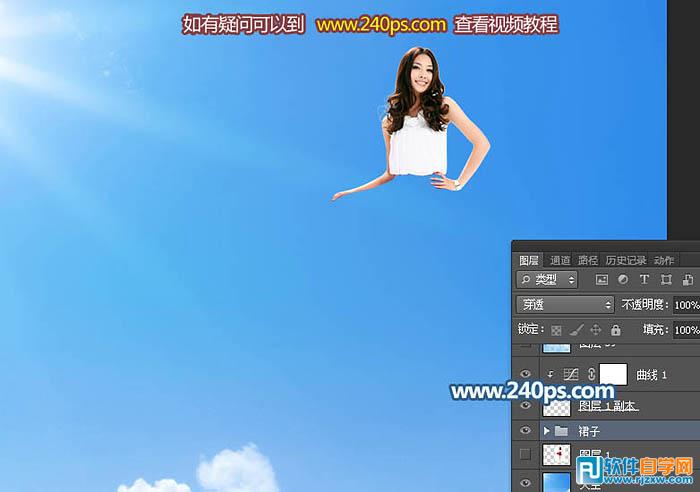
Task: Open the blend mode 穿透 dropdown
Action: click(x=565, y=304)
